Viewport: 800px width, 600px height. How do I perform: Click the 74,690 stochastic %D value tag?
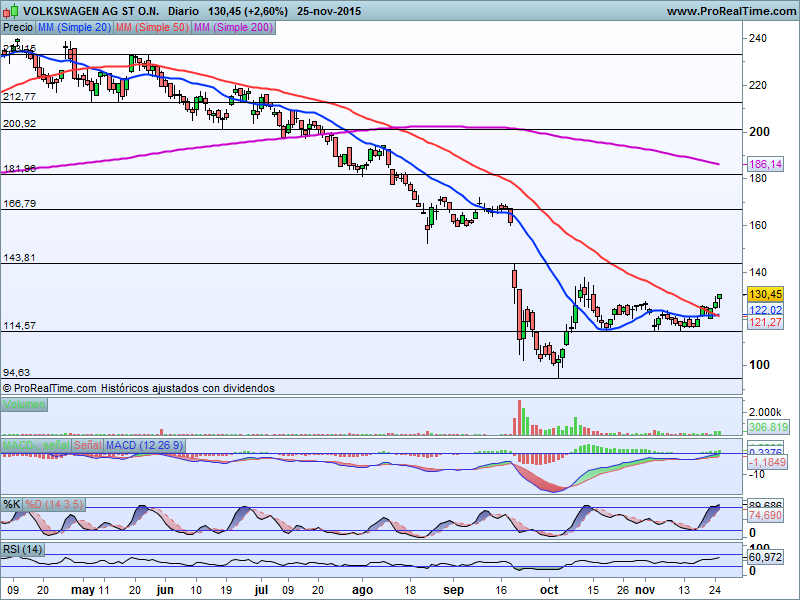[x=765, y=515]
